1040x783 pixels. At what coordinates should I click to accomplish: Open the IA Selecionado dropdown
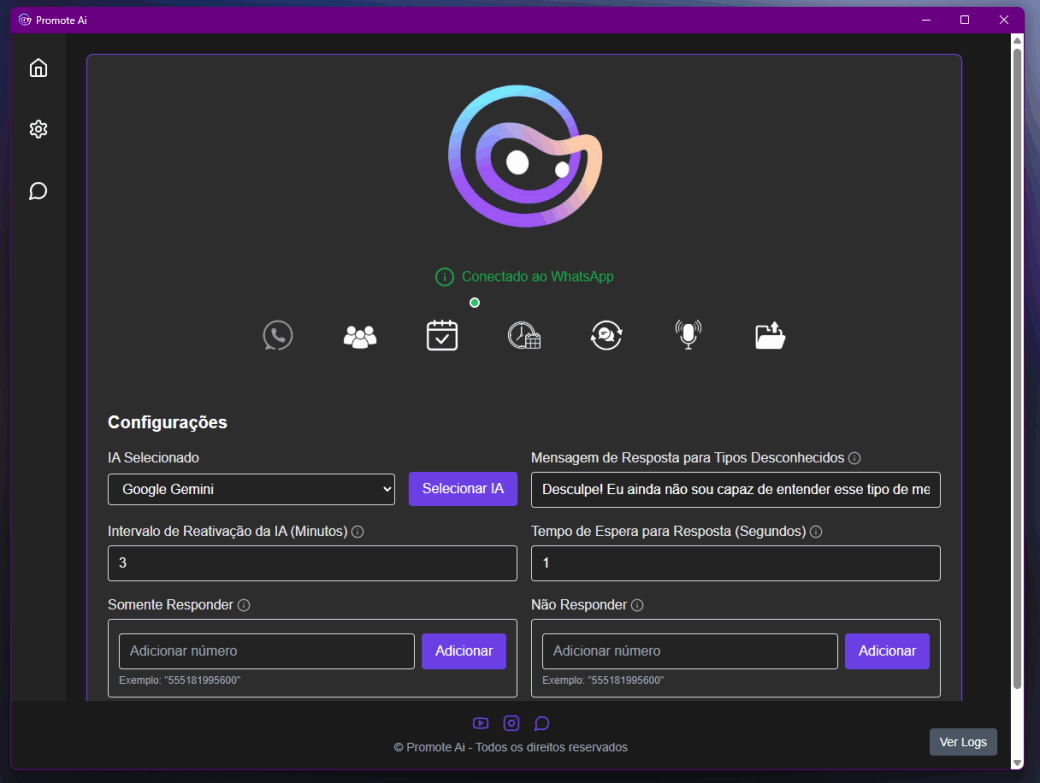[251, 489]
